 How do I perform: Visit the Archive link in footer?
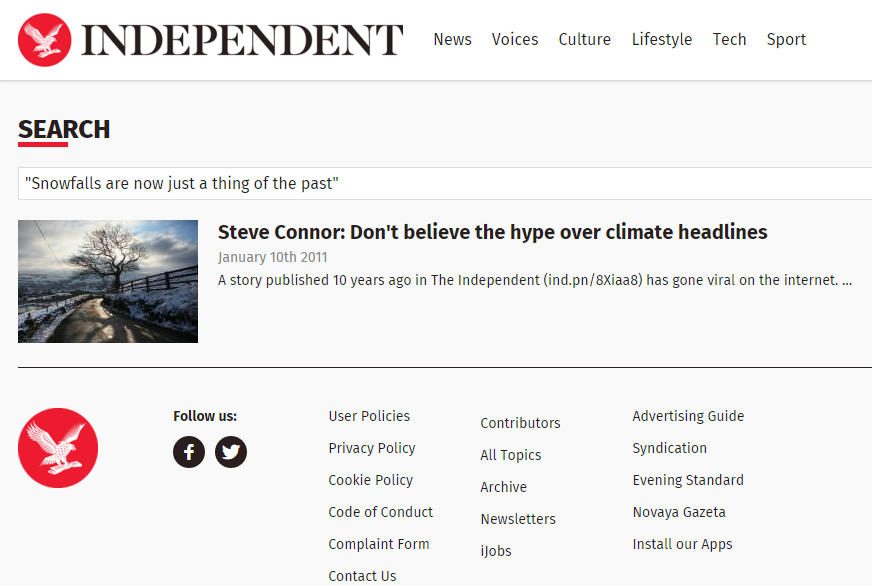(503, 487)
